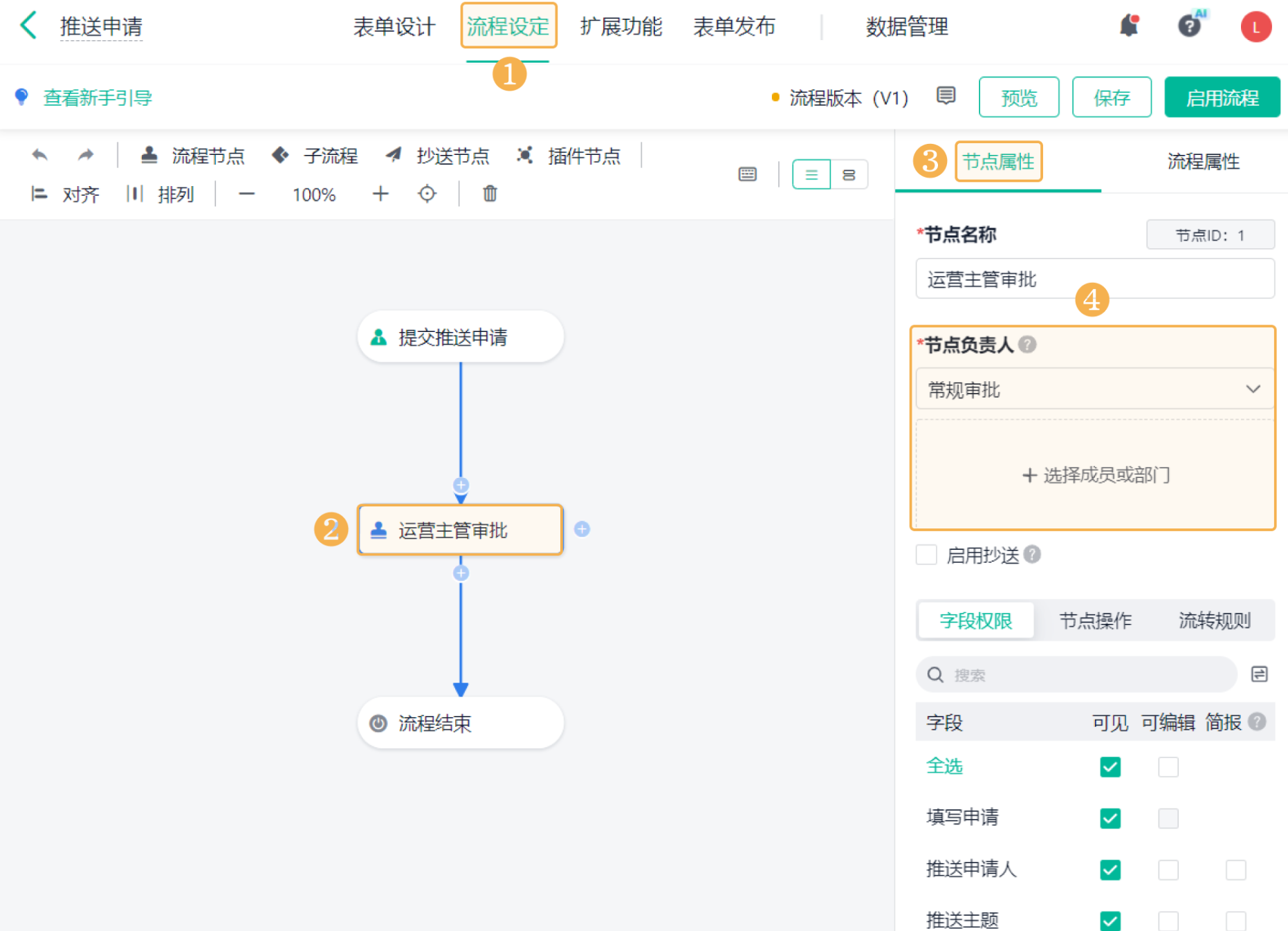Viewport: 1288px width, 931px height.
Task: Click the locate/center canvas target icon
Action: [427, 194]
